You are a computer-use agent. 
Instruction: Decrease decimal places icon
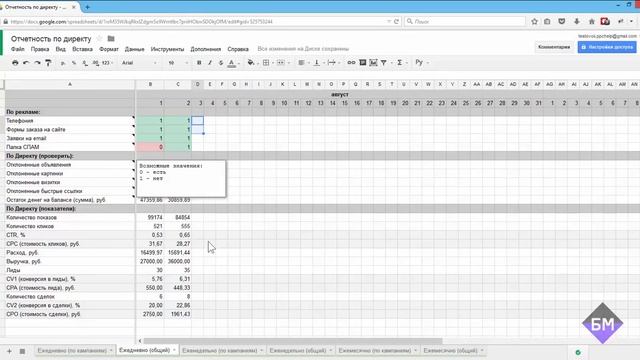coord(85,63)
